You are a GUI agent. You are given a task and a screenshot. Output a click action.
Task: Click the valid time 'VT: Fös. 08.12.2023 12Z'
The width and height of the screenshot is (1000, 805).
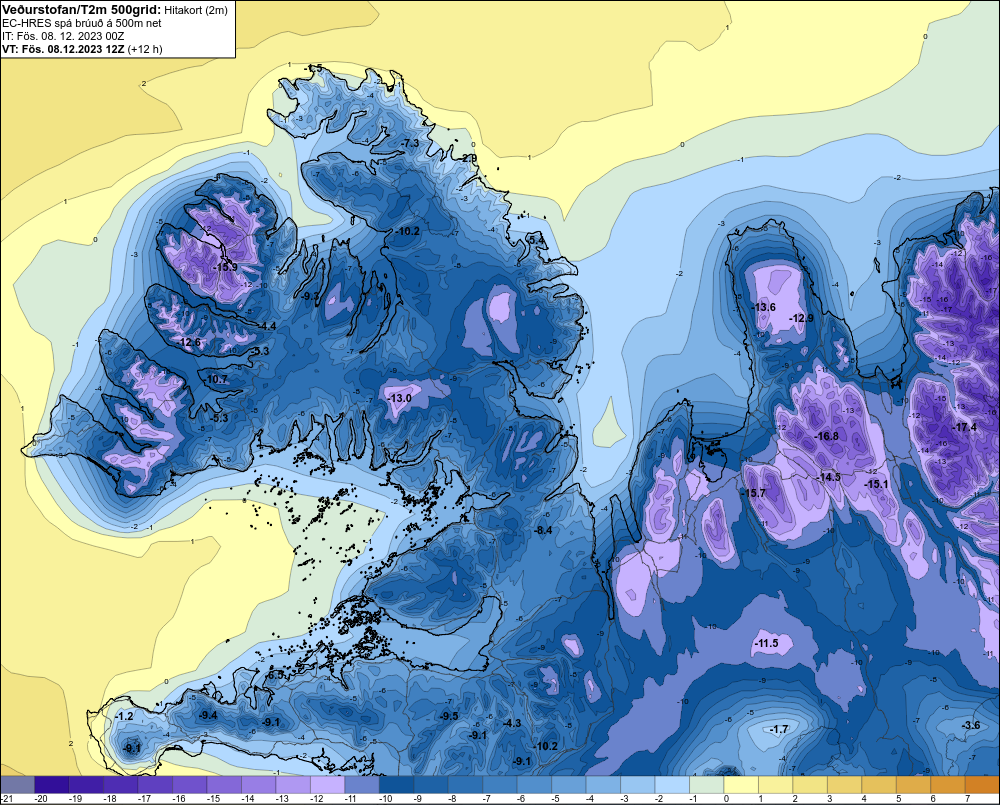(x=63, y=49)
